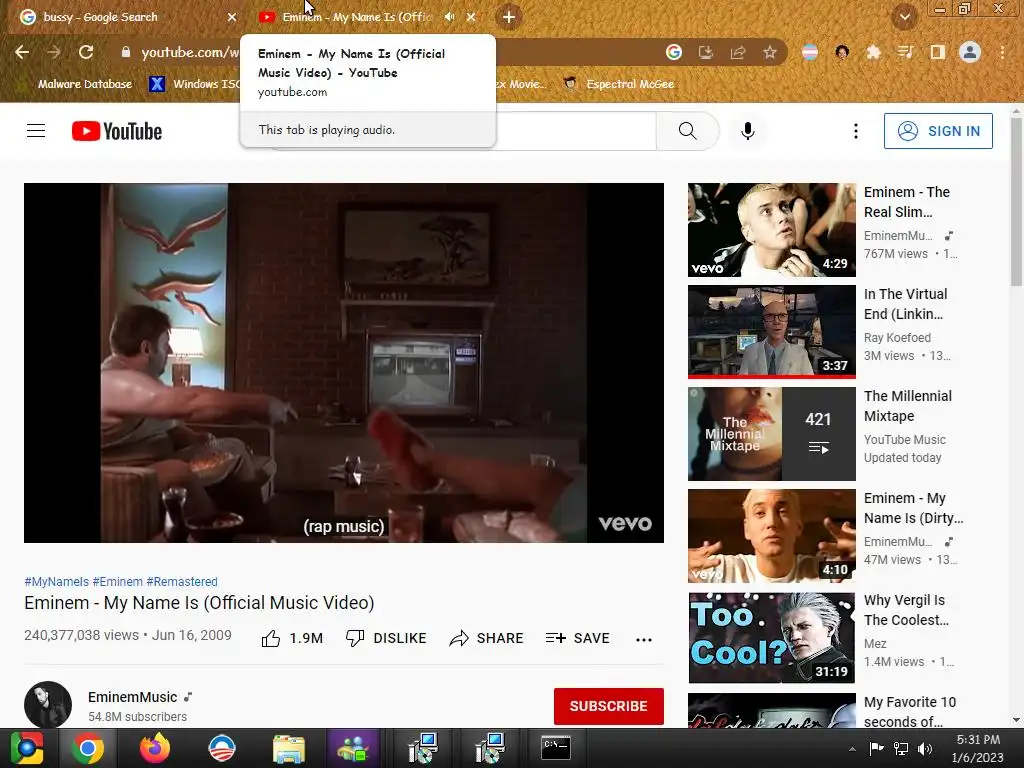The image size is (1024, 768).
Task: Open the EminemMusic channel avatar
Action: (x=48, y=705)
